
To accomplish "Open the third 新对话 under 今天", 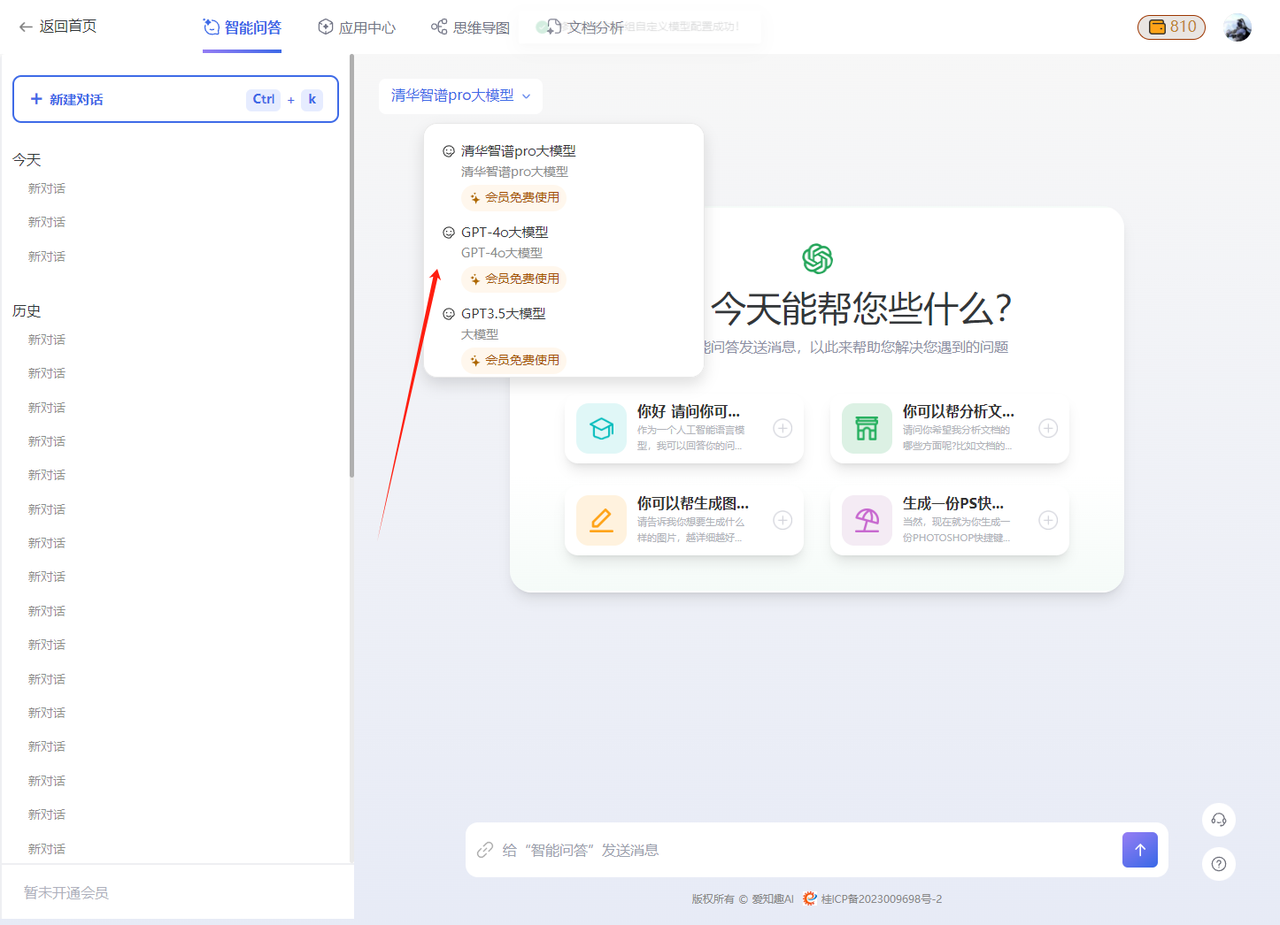I will 47,256.
